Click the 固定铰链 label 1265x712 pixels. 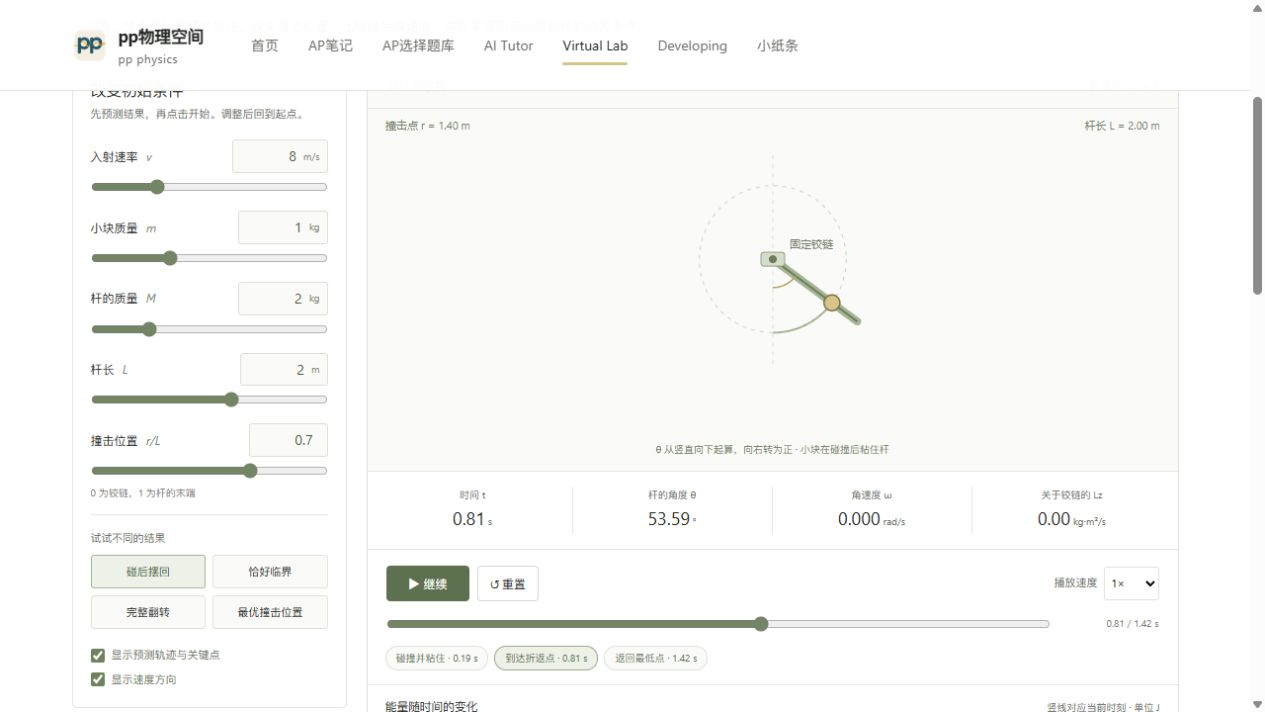(811, 244)
